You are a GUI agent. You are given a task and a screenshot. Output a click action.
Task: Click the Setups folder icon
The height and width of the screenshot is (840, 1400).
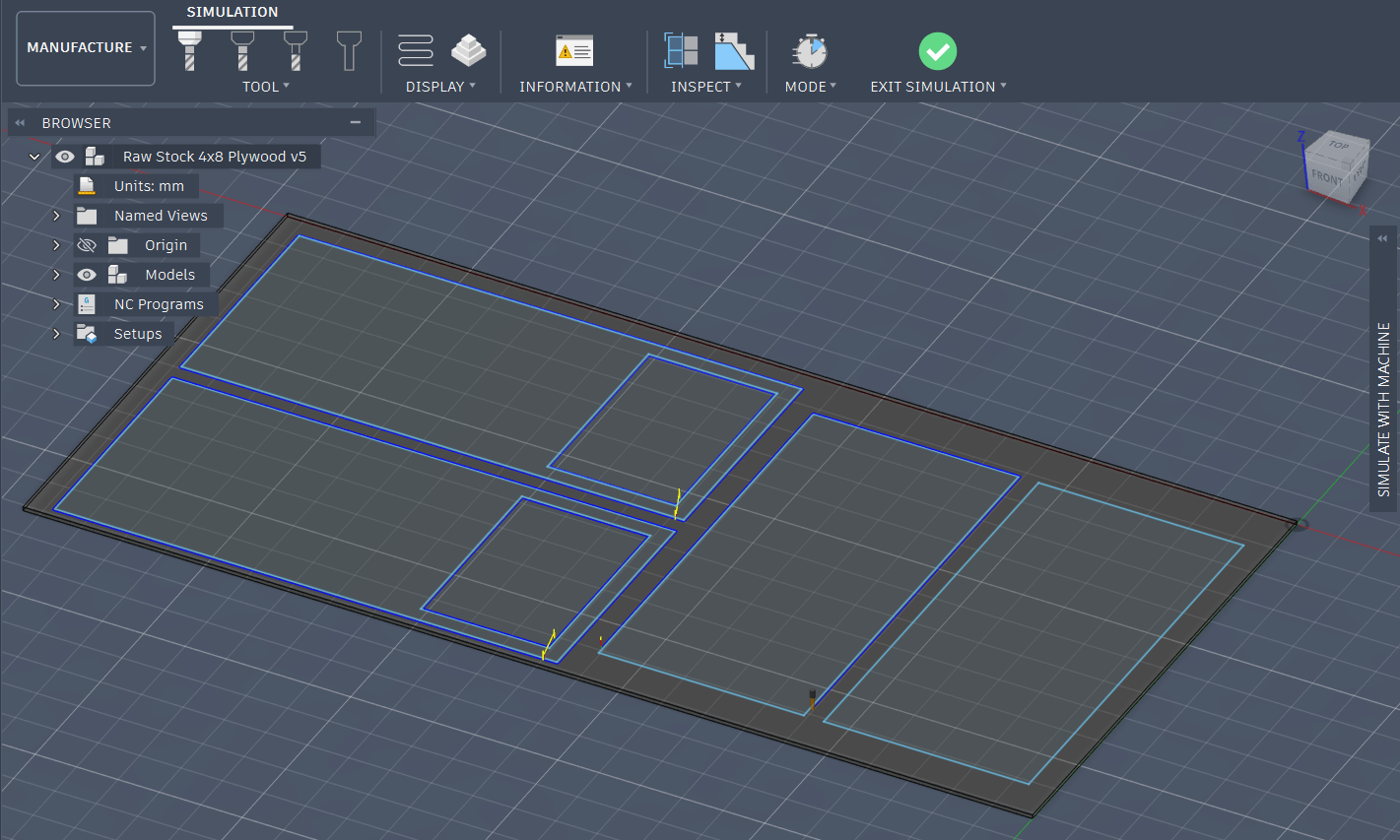point(87,334)
